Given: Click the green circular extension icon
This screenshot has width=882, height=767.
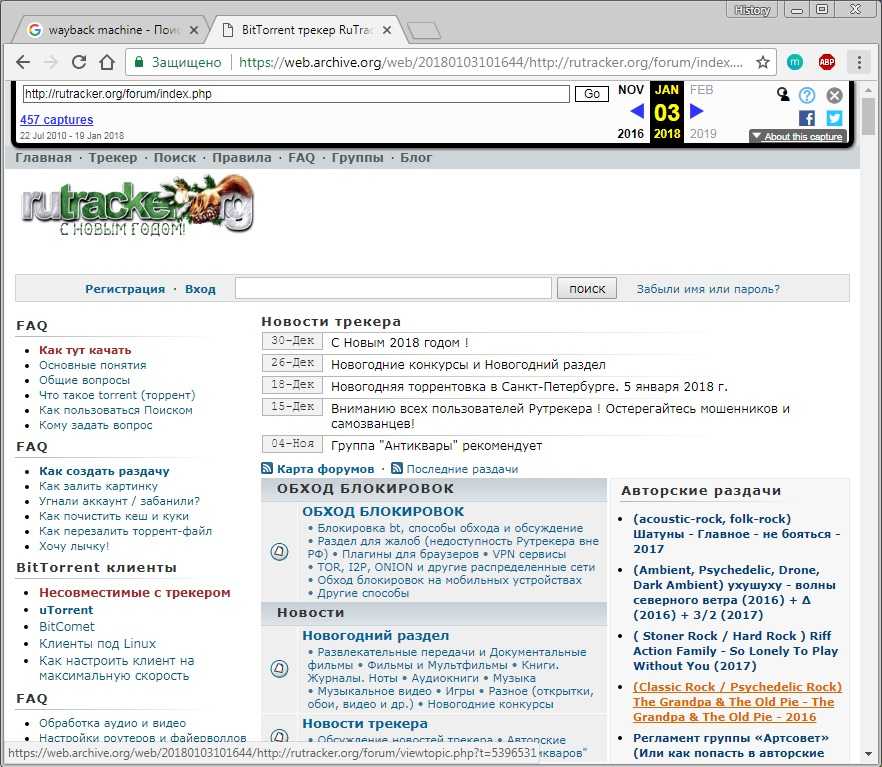Looking at the screenshot, I should (x=794, y=62).
